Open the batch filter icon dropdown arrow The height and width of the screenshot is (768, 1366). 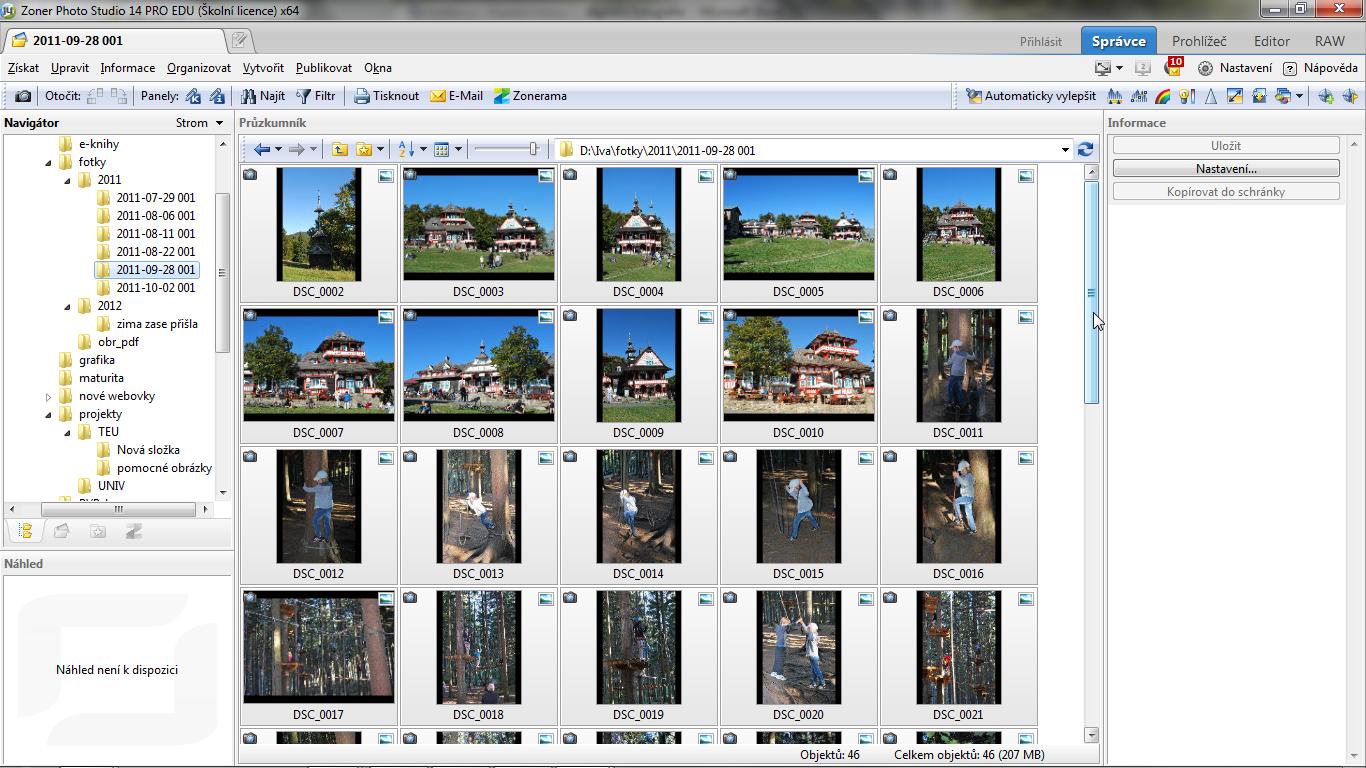tap(1299, 96)
